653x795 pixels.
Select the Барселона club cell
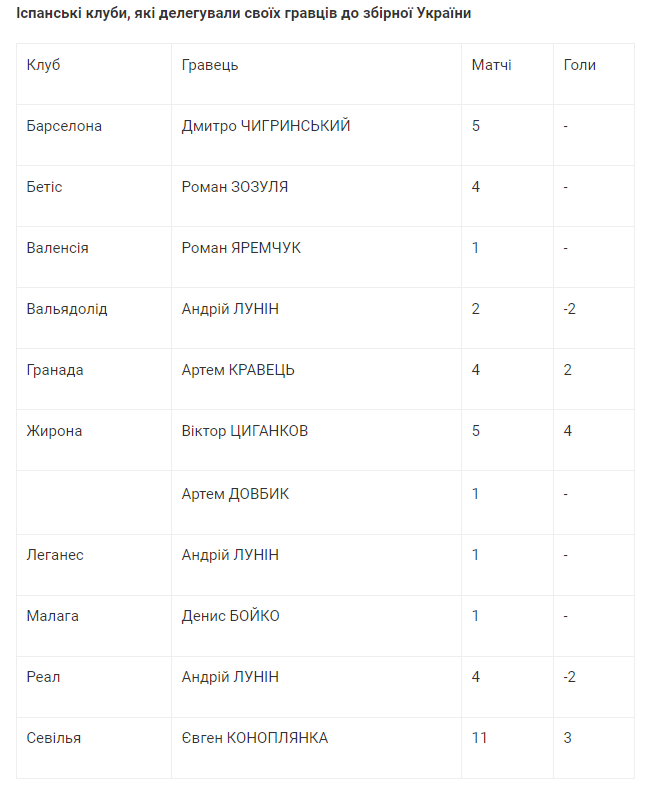64,126
